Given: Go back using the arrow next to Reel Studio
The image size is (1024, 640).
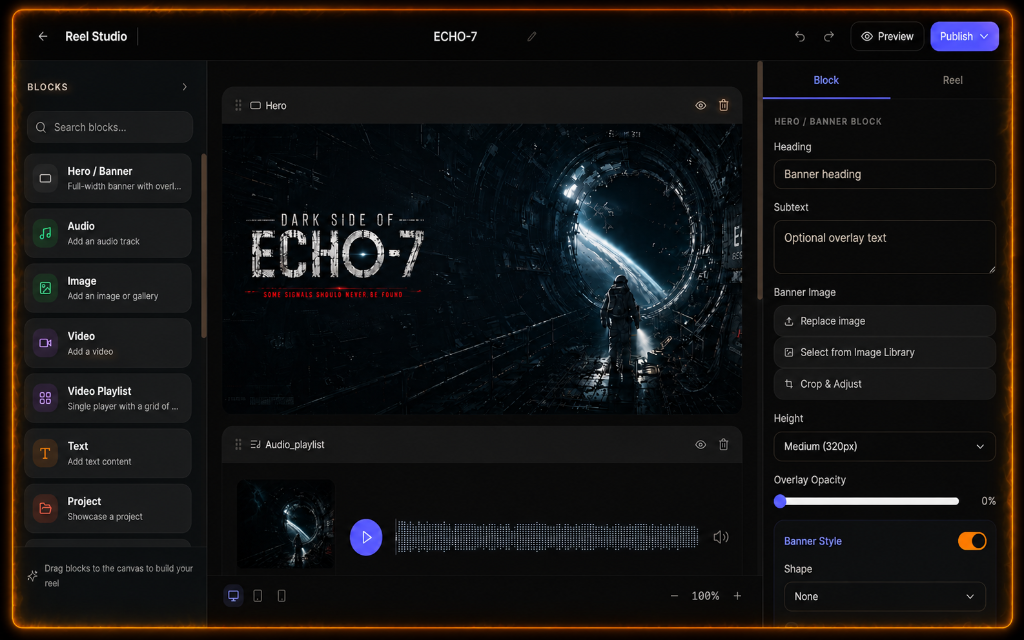Looking at the screenshot, I should (x=43, y=37).
